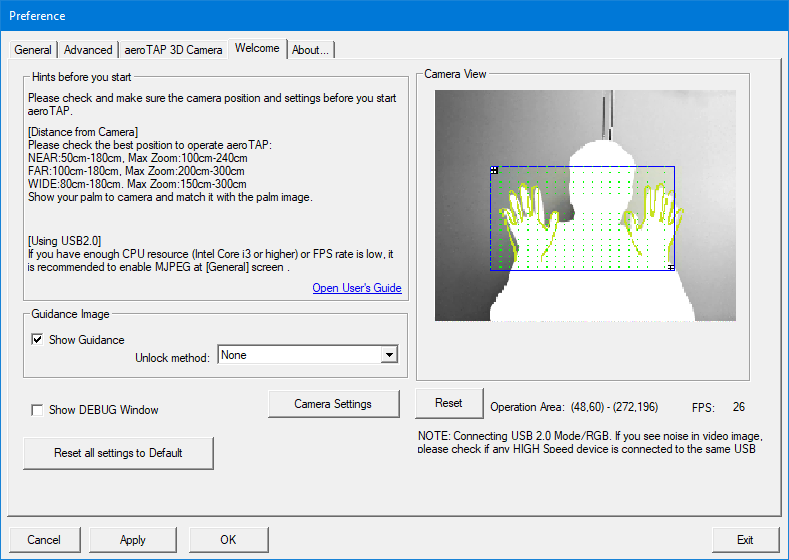Click bottom-right handle of blue operation rectangle
Viewport: 789px width, 560px height.
tap(671, 267)
